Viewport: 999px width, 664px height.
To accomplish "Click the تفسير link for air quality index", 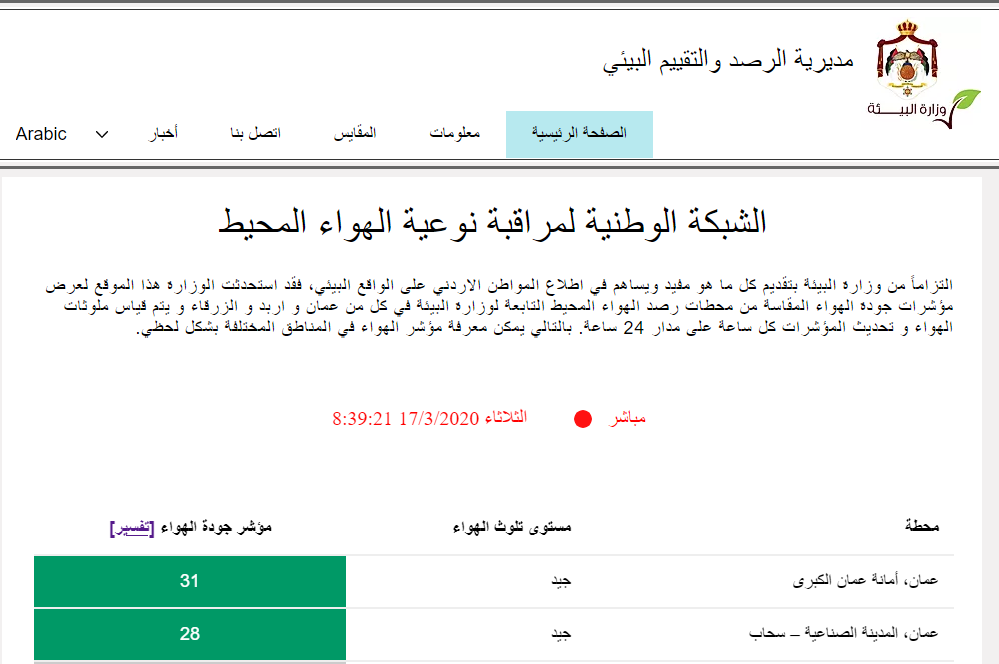I will tap(132, 528).
